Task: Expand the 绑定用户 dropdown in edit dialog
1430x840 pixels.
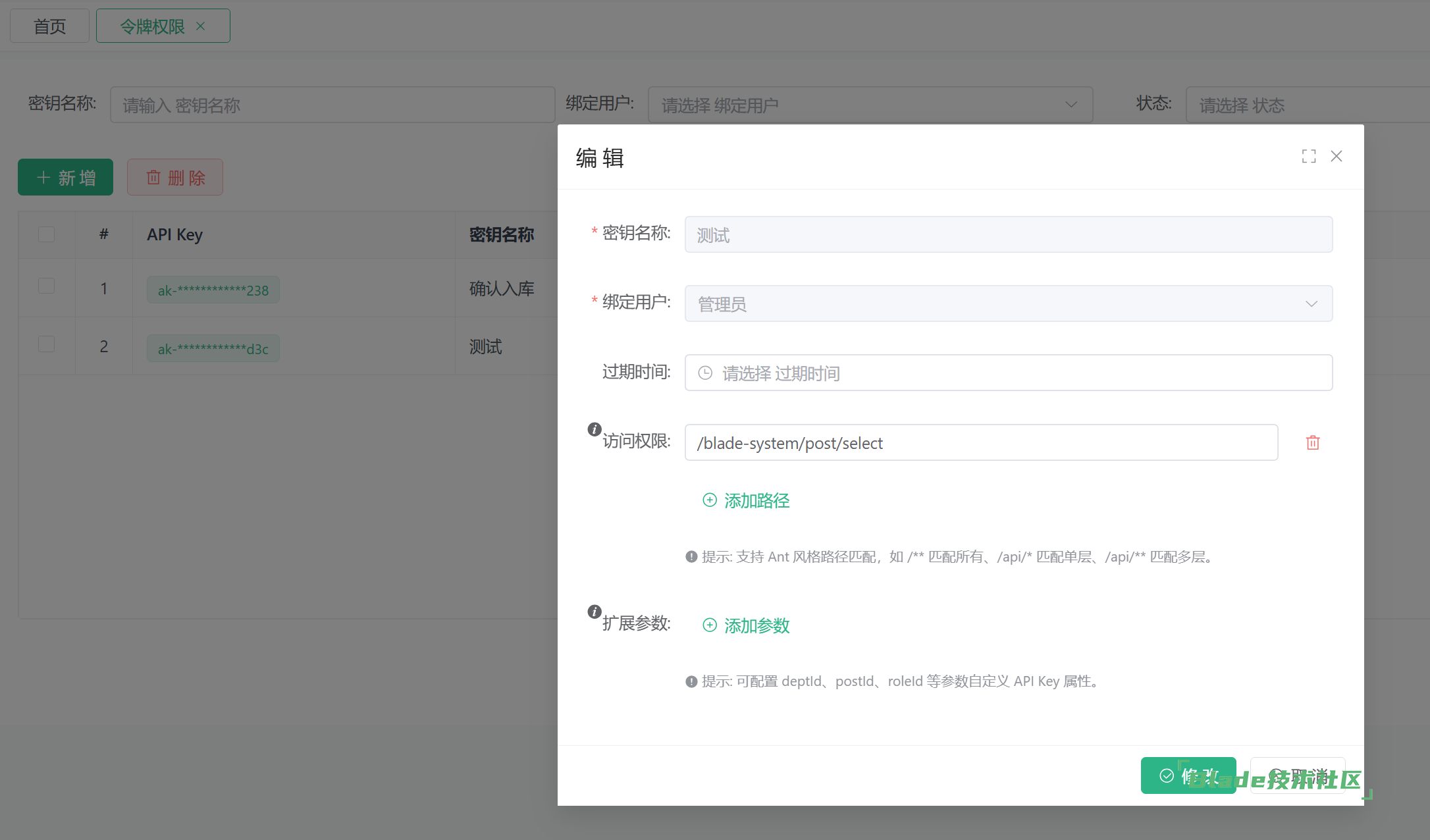Action: pos(1008,303)
